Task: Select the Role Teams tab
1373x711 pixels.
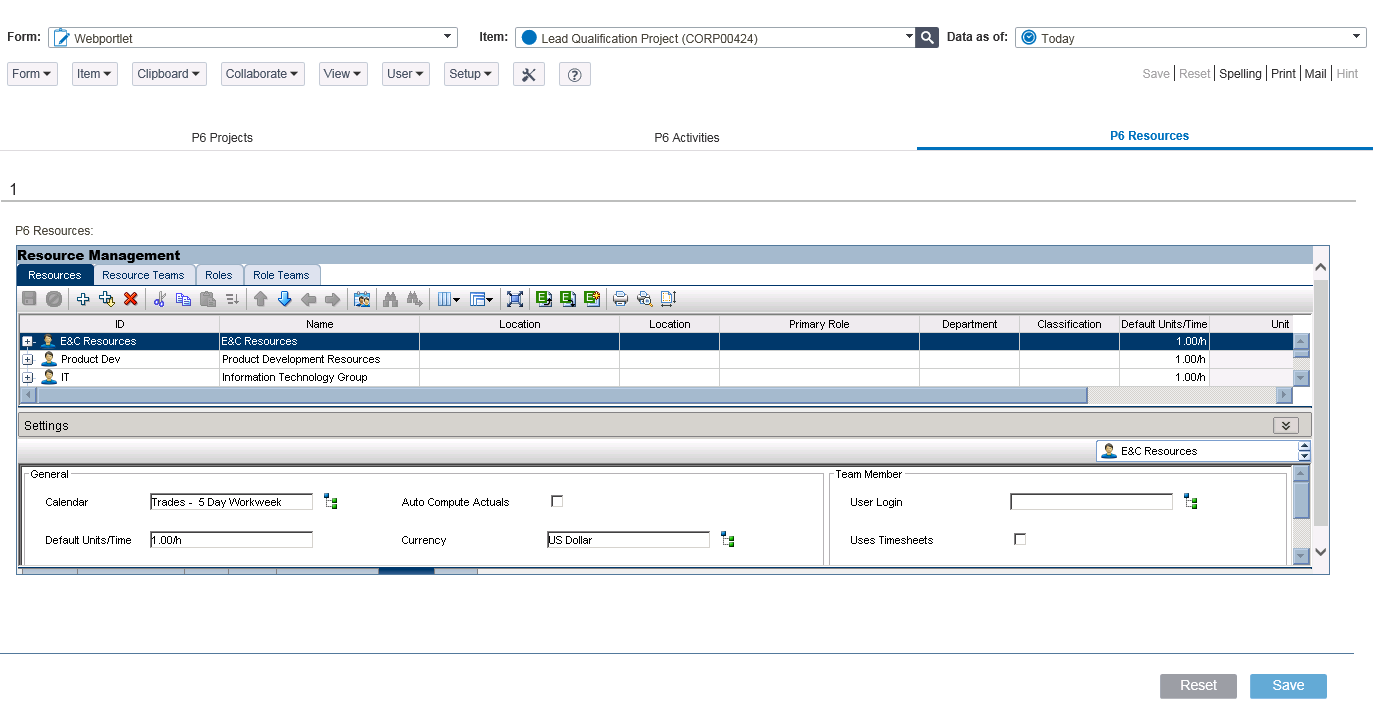Action: (x=282, y=275)
